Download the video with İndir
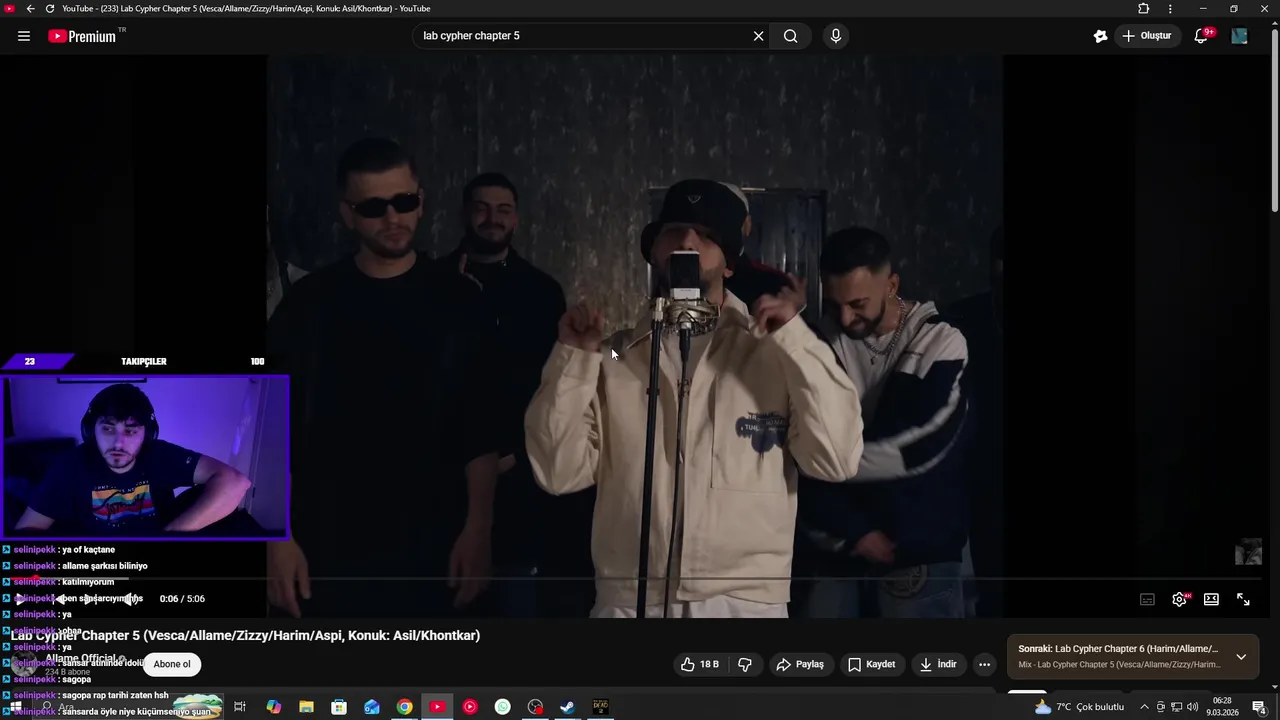This screenshot has width=1280, height=720. click(x=938, y=664)
